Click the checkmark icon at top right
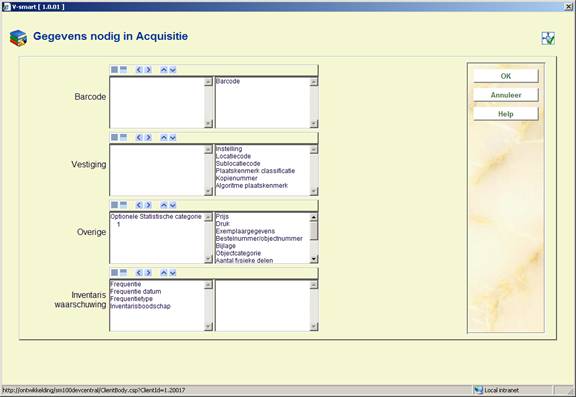 pos(548,38)
